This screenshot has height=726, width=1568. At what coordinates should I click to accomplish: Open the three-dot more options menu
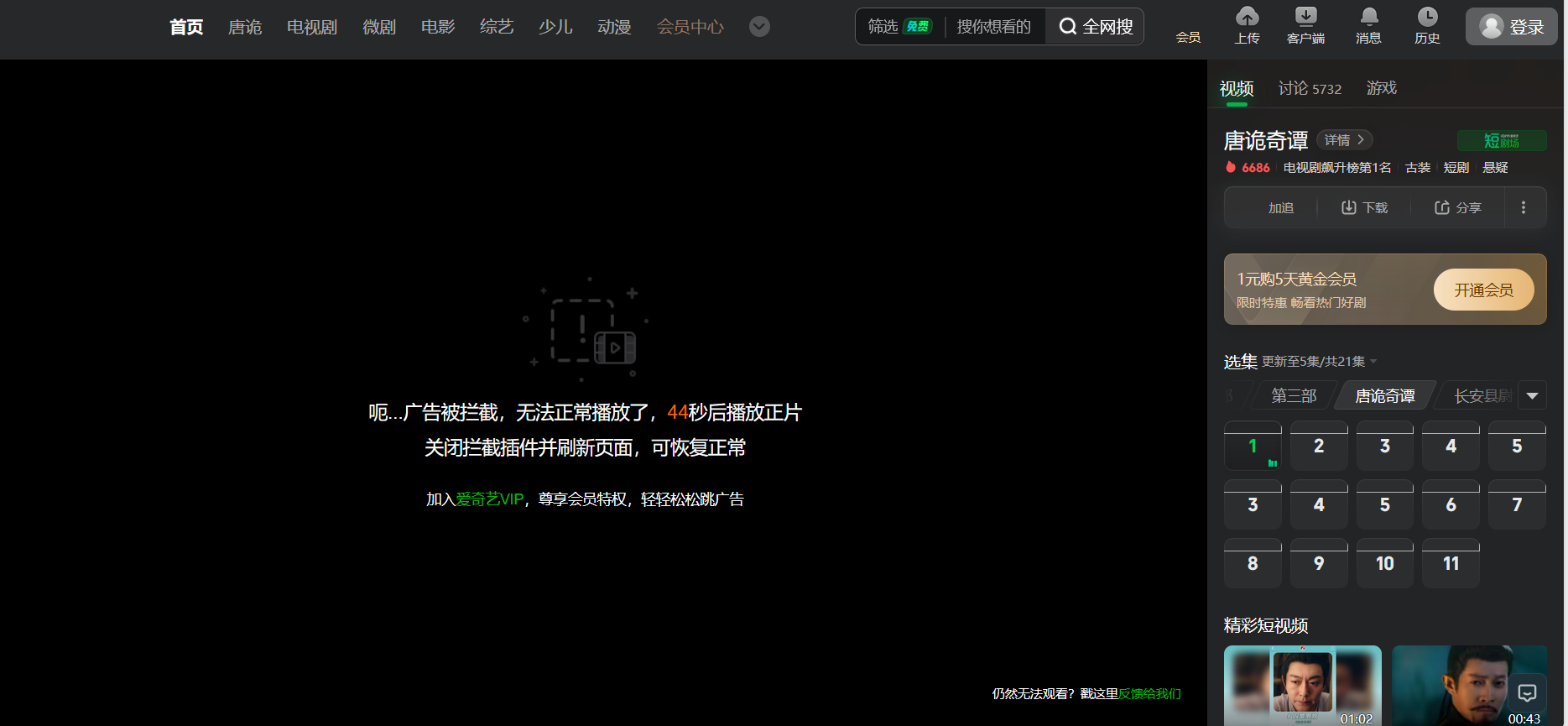tap(1524, 207)
